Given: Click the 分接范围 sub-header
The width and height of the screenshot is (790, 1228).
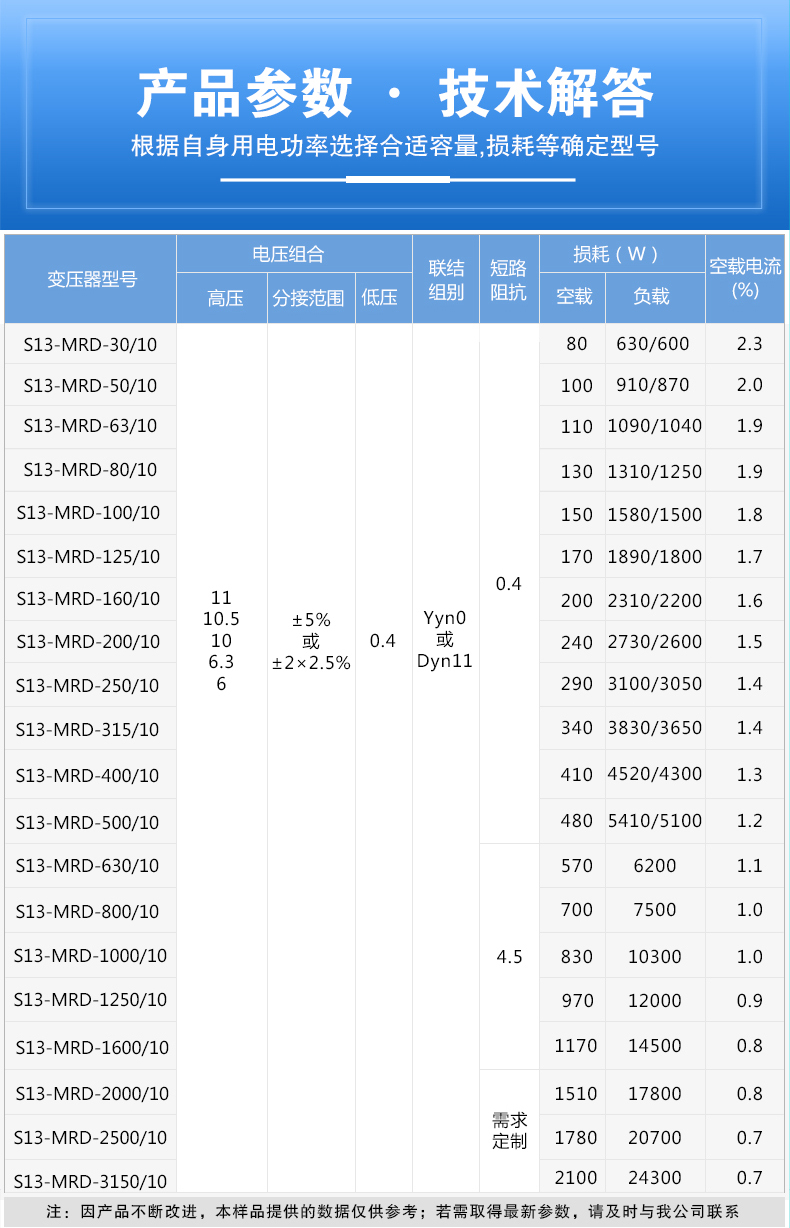Looking at the screenshot, I should click(311, 298).
